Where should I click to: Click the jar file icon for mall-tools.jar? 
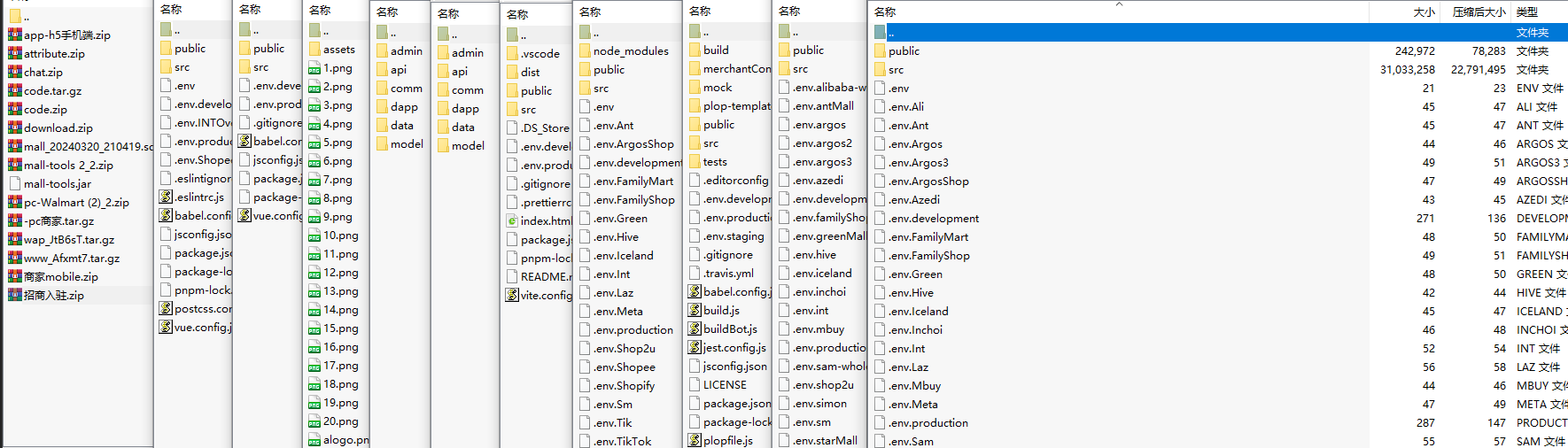tap(15, 183)
